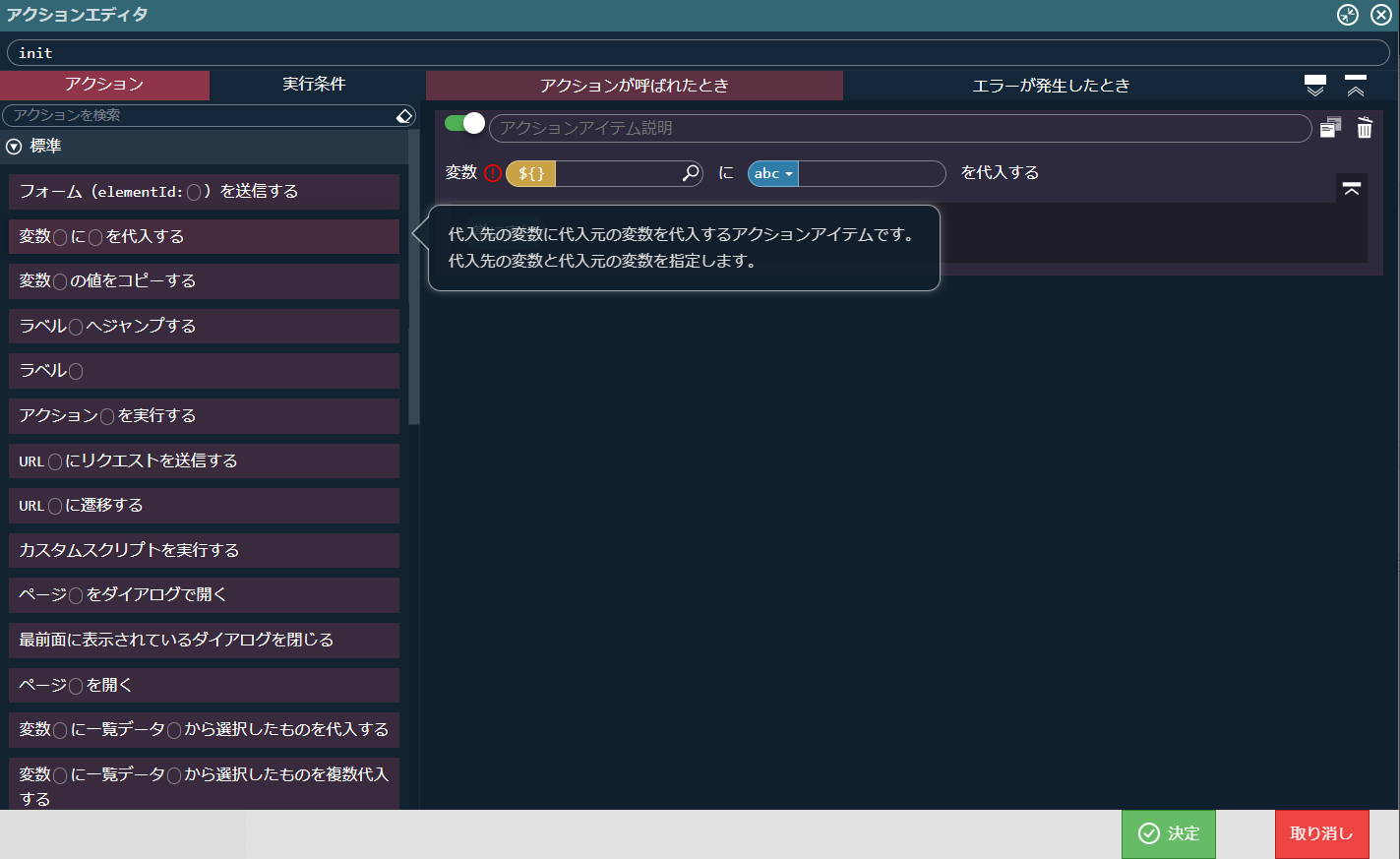Add フォーム(elementId:)を送信する action
The width and height of the screenshot is (1400, 859).
[204, 192]
